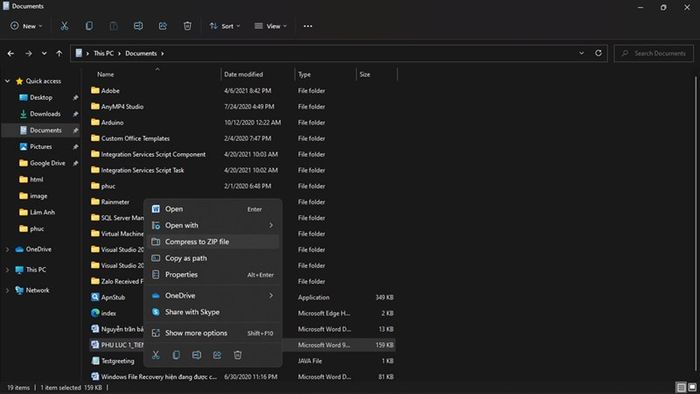700x394 pixels.
Task: Switch to the details view layout toggle
Action: 681,387
